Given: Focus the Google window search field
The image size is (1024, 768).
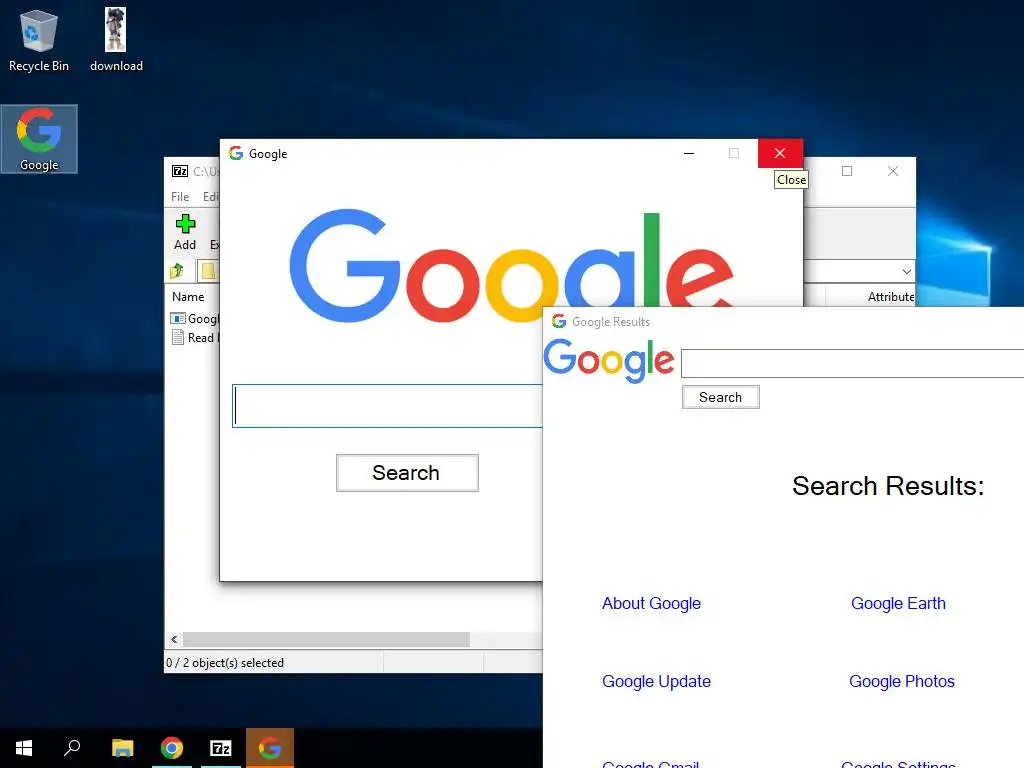Looking at the screenshot, I should coord(388,406).
